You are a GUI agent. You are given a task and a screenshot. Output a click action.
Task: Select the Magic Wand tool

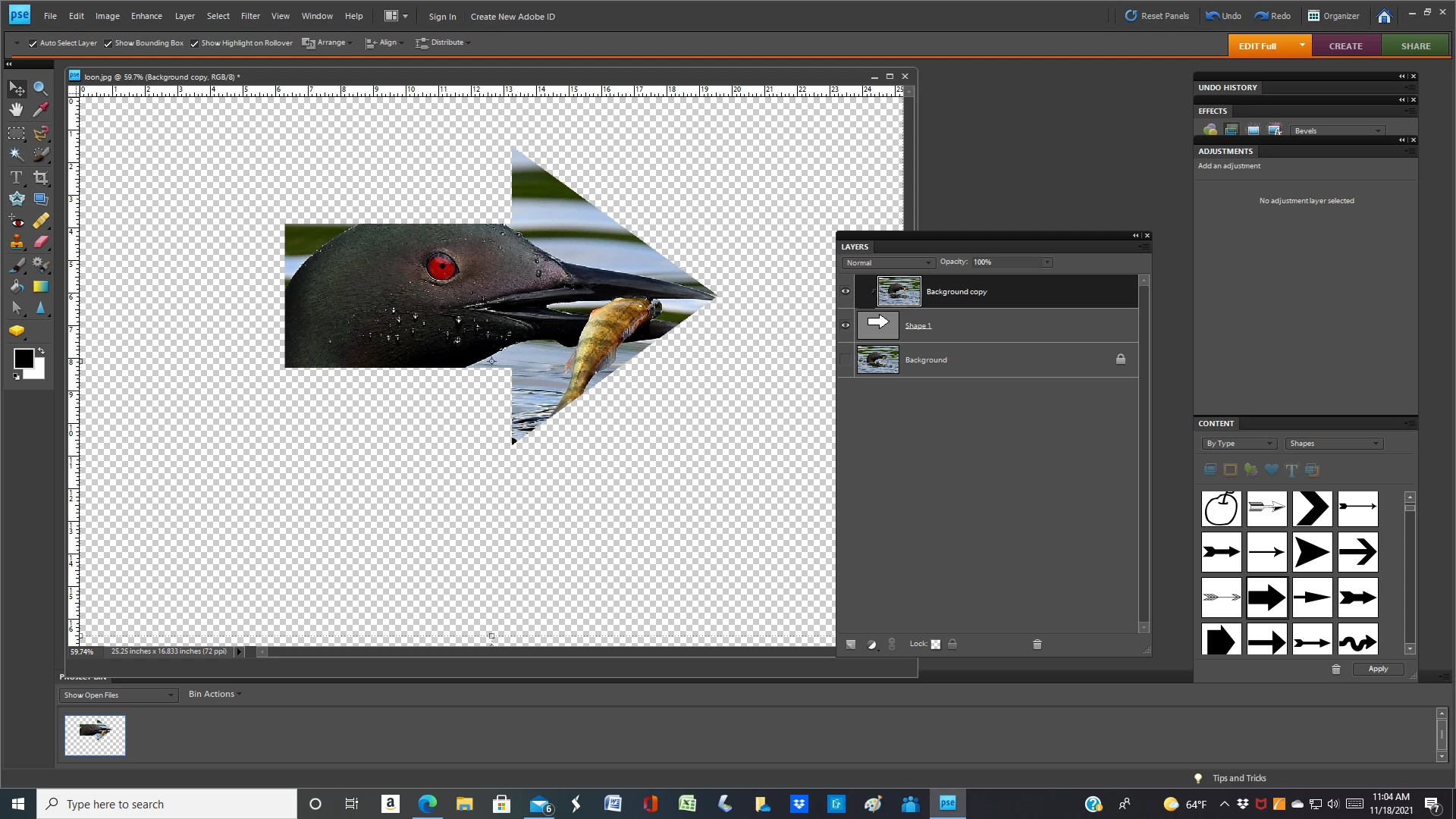[16, 154]
